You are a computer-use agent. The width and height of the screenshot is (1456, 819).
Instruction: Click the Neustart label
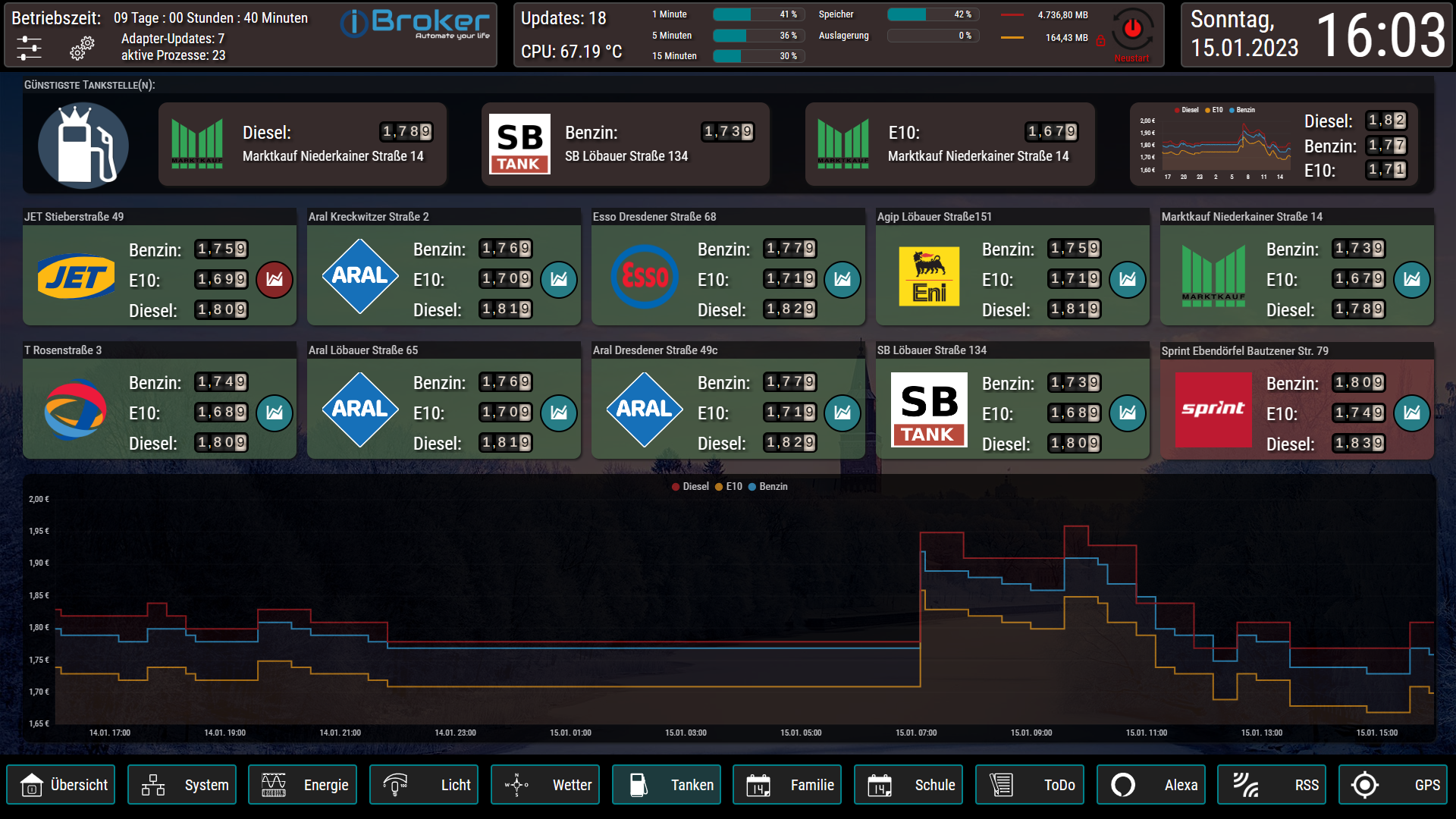[x=1131, y=58]
